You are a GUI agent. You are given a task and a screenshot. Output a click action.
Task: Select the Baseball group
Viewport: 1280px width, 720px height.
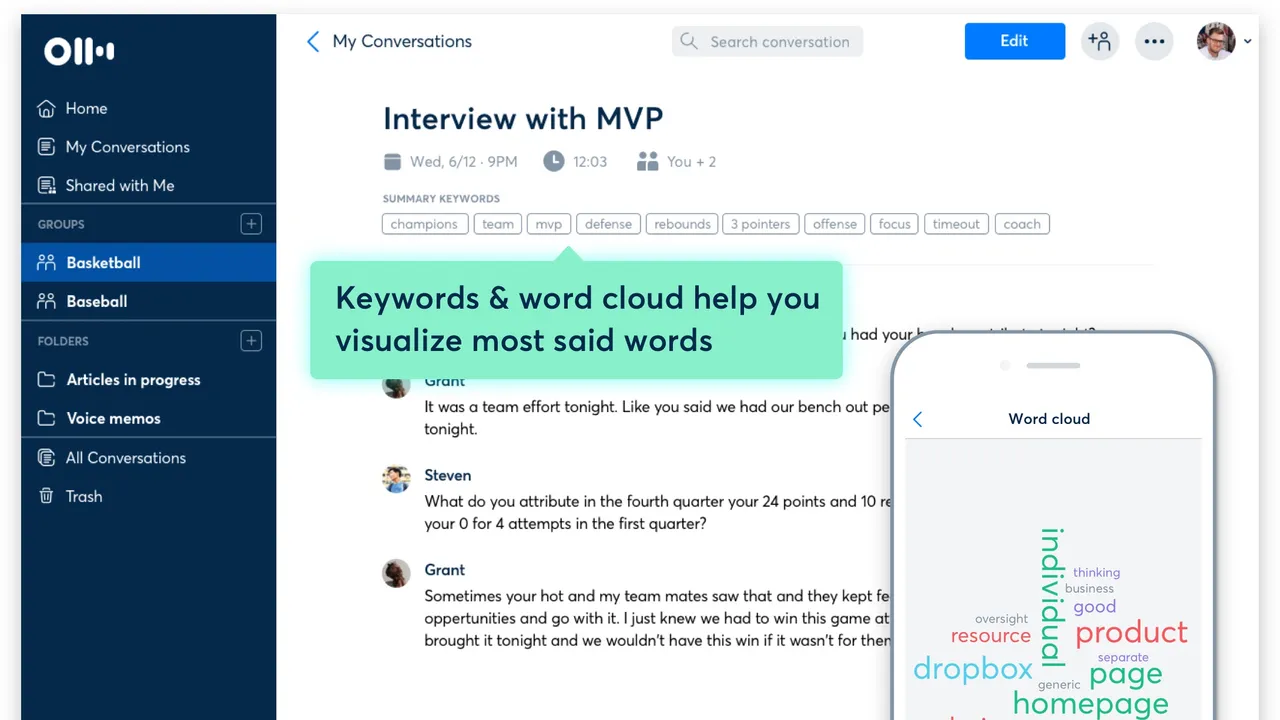click(x=148, y=301)
